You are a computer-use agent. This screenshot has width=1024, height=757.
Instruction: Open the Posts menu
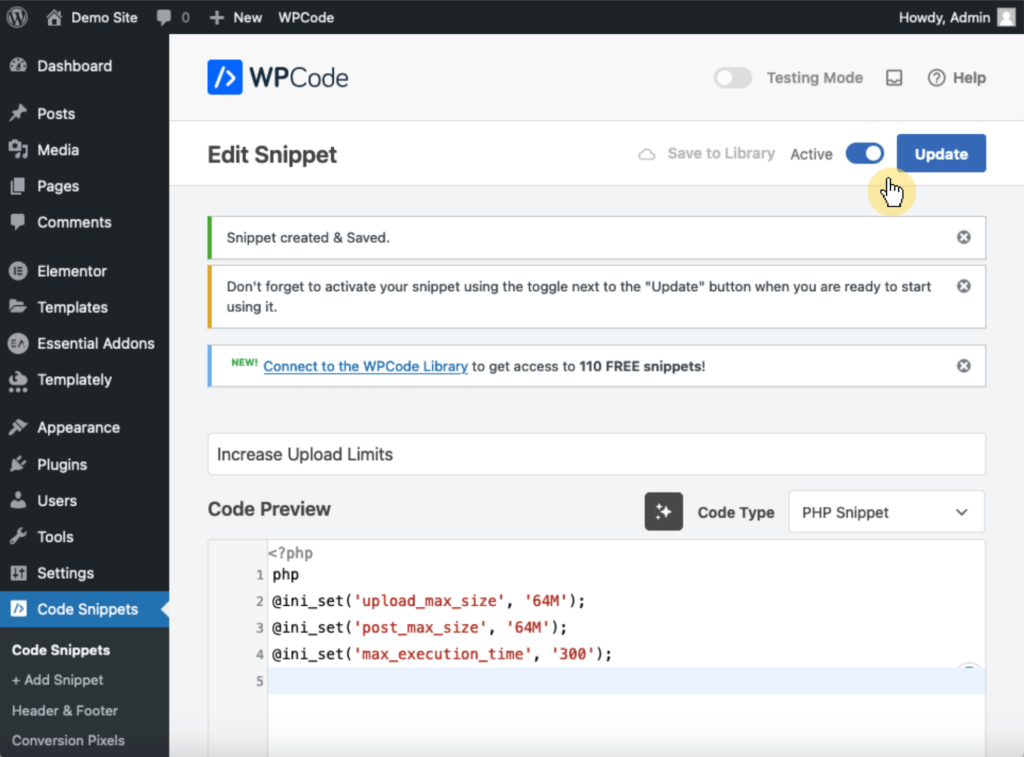click(x=56, y=114)
